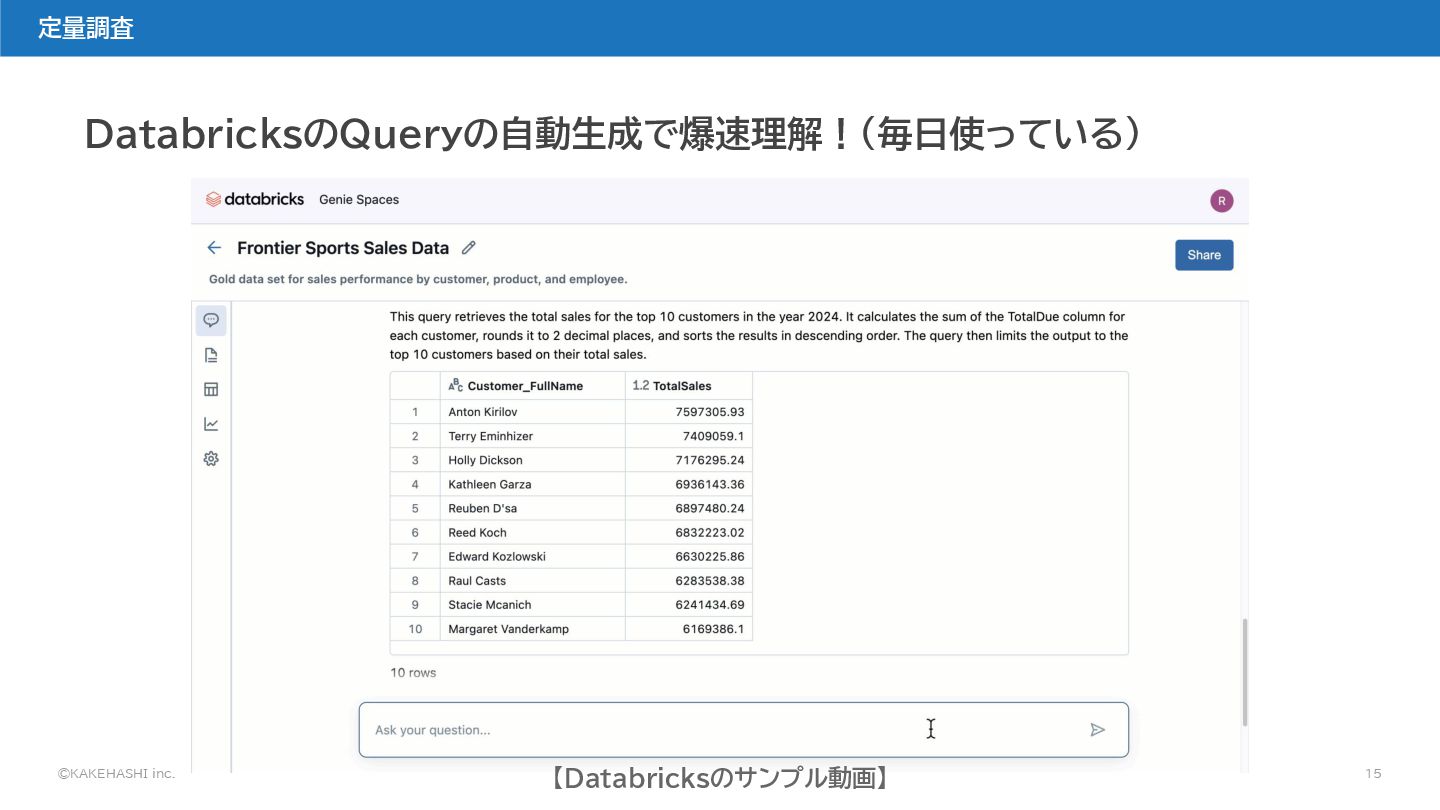The width and height of the screenshot is (1440, 810).
Task: Open the chart monitoring sidebar icon
Action: click(211, 424)
